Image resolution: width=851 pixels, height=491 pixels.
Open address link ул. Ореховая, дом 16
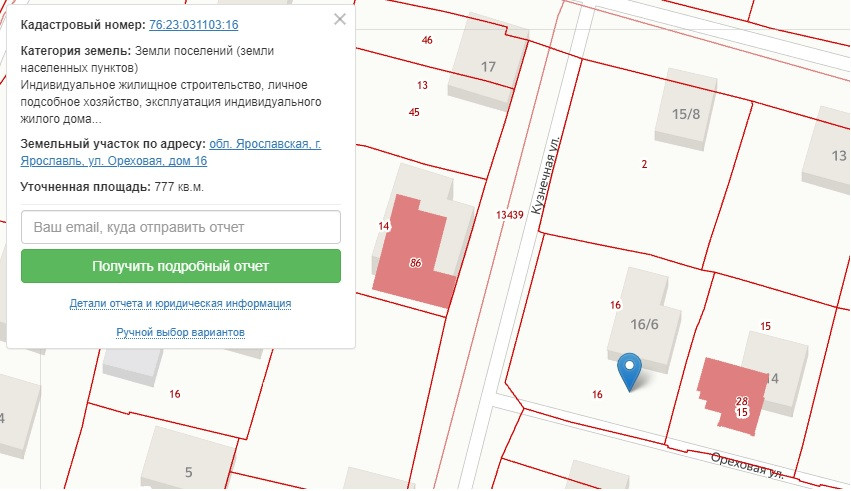point(170,152)
